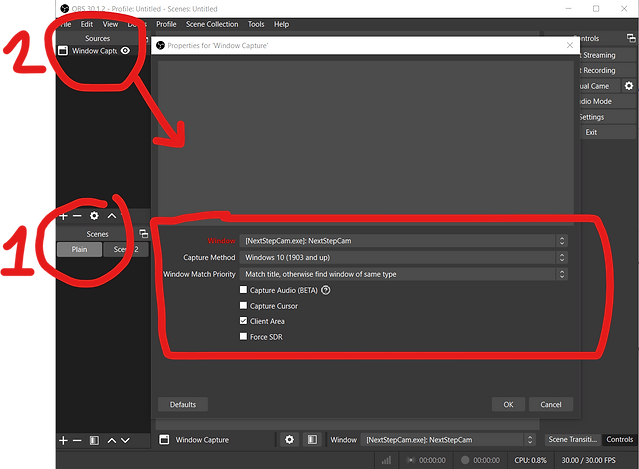Toggle Window Capture source visibility eye
Viewport: 639px width, 469px height.
[x=126, y=51]
